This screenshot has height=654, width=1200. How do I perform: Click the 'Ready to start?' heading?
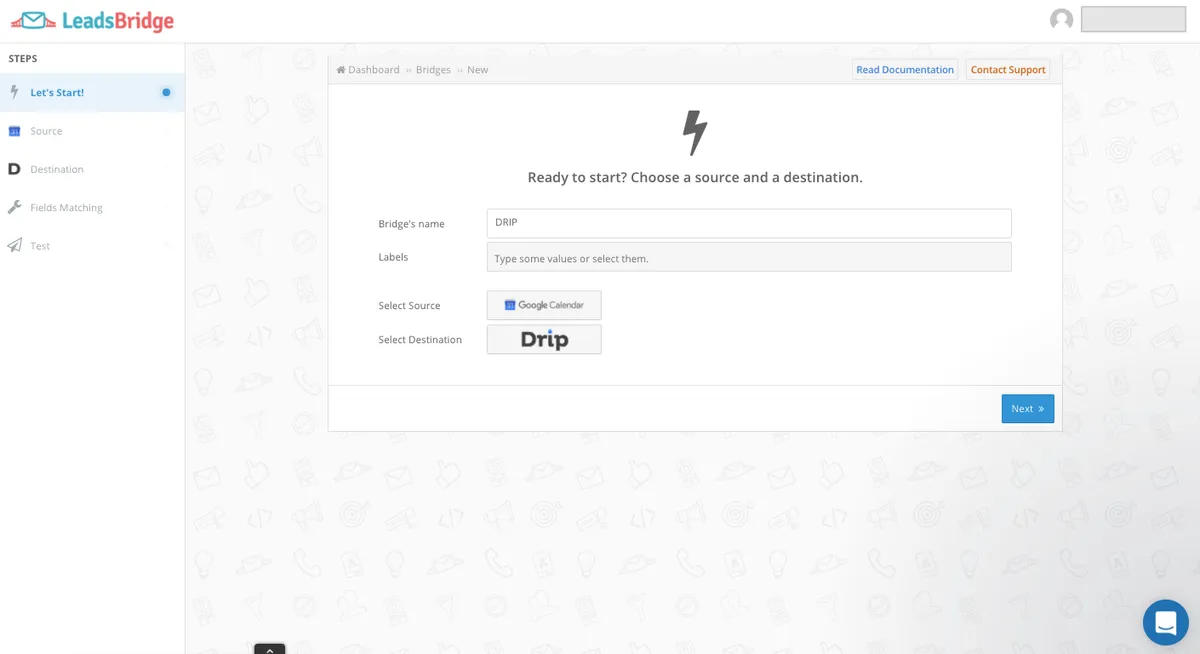(x=695, y=177)
